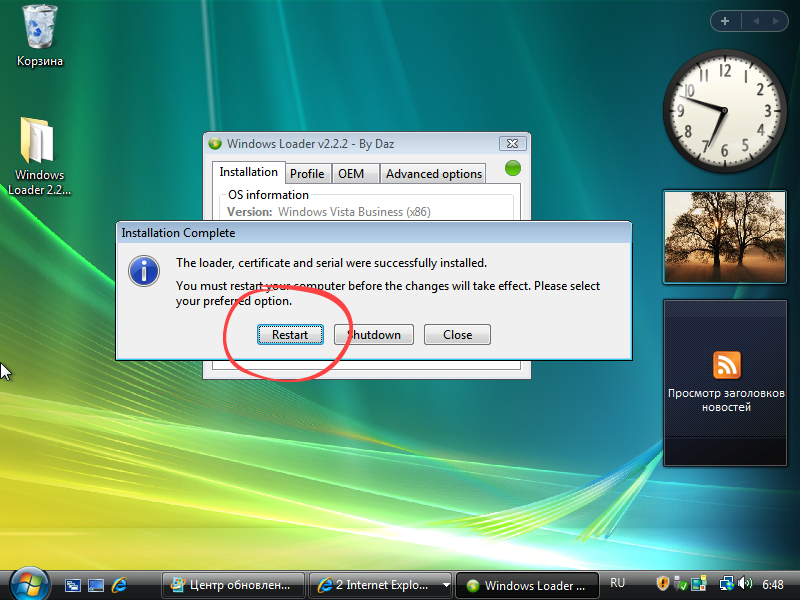This screenshot has width=800, height=600.
Task: Click the Shutdown button
Action: click(374, 335)
